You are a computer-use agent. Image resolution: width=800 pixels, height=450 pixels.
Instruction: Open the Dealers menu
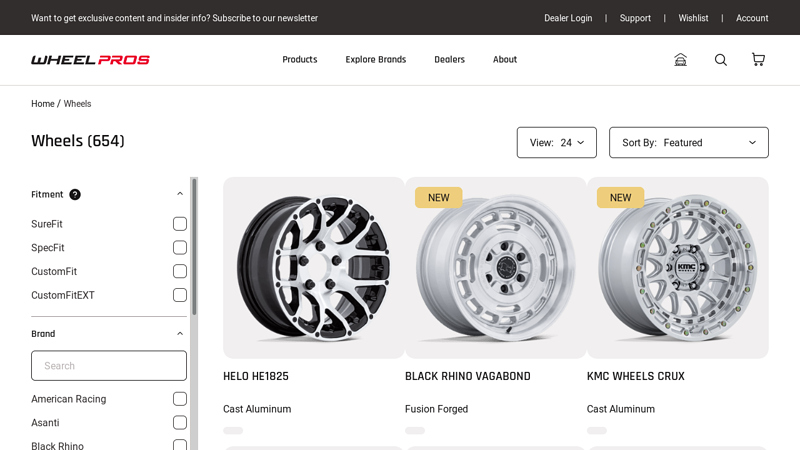[449, 60]
